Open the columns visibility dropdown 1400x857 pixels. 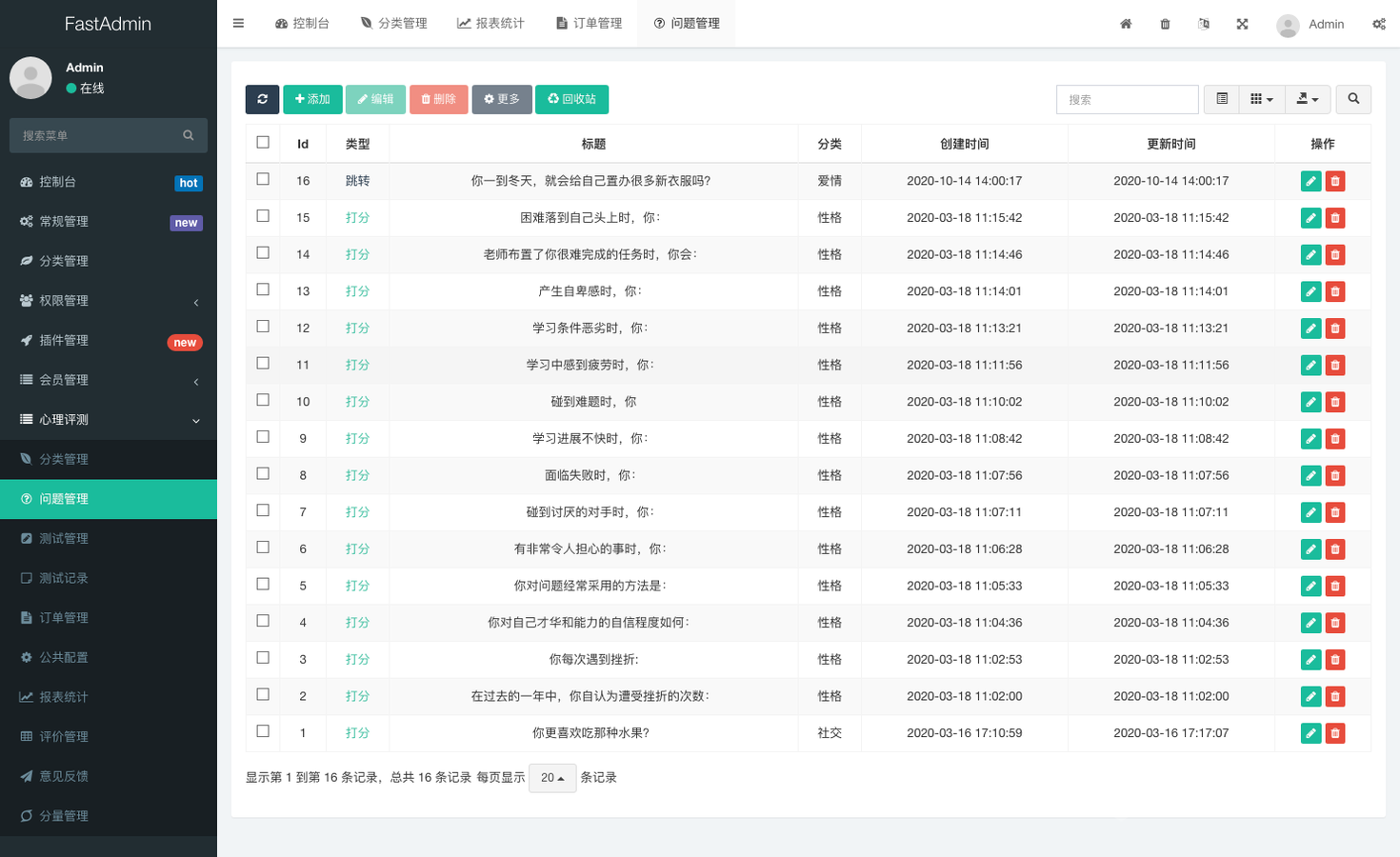(1261, 99)
